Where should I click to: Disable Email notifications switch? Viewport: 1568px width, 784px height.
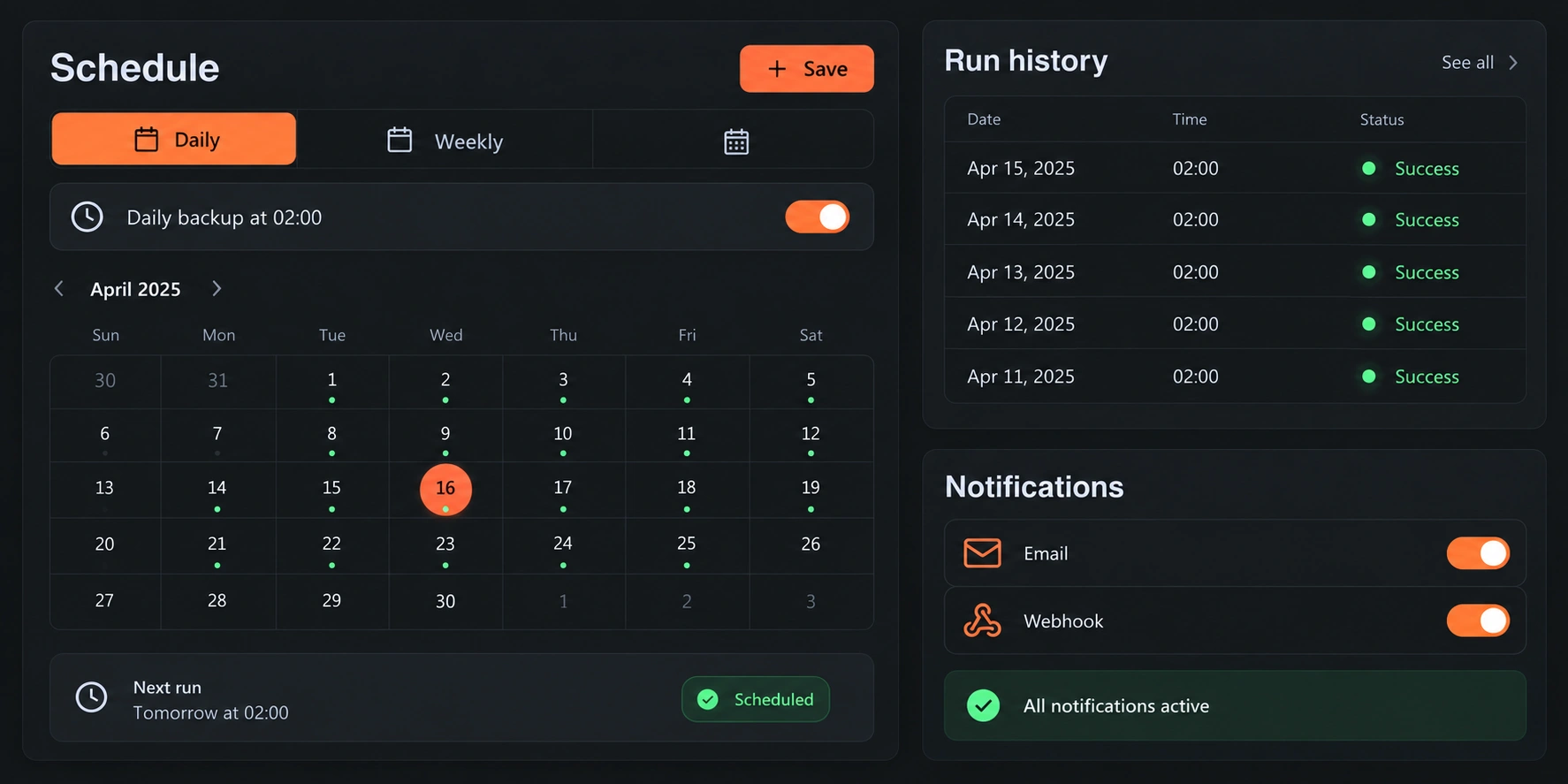pyautogui.click(x=1478, y=553)
